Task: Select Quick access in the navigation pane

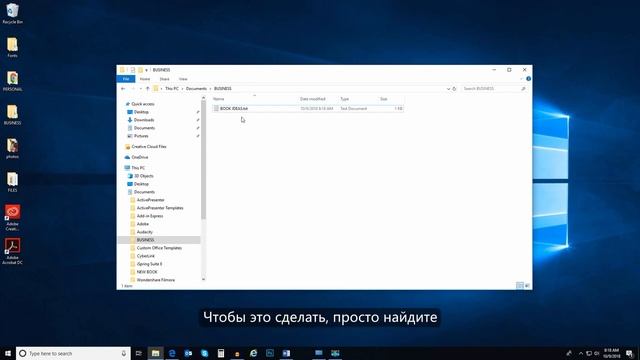Action: point(142,104)
